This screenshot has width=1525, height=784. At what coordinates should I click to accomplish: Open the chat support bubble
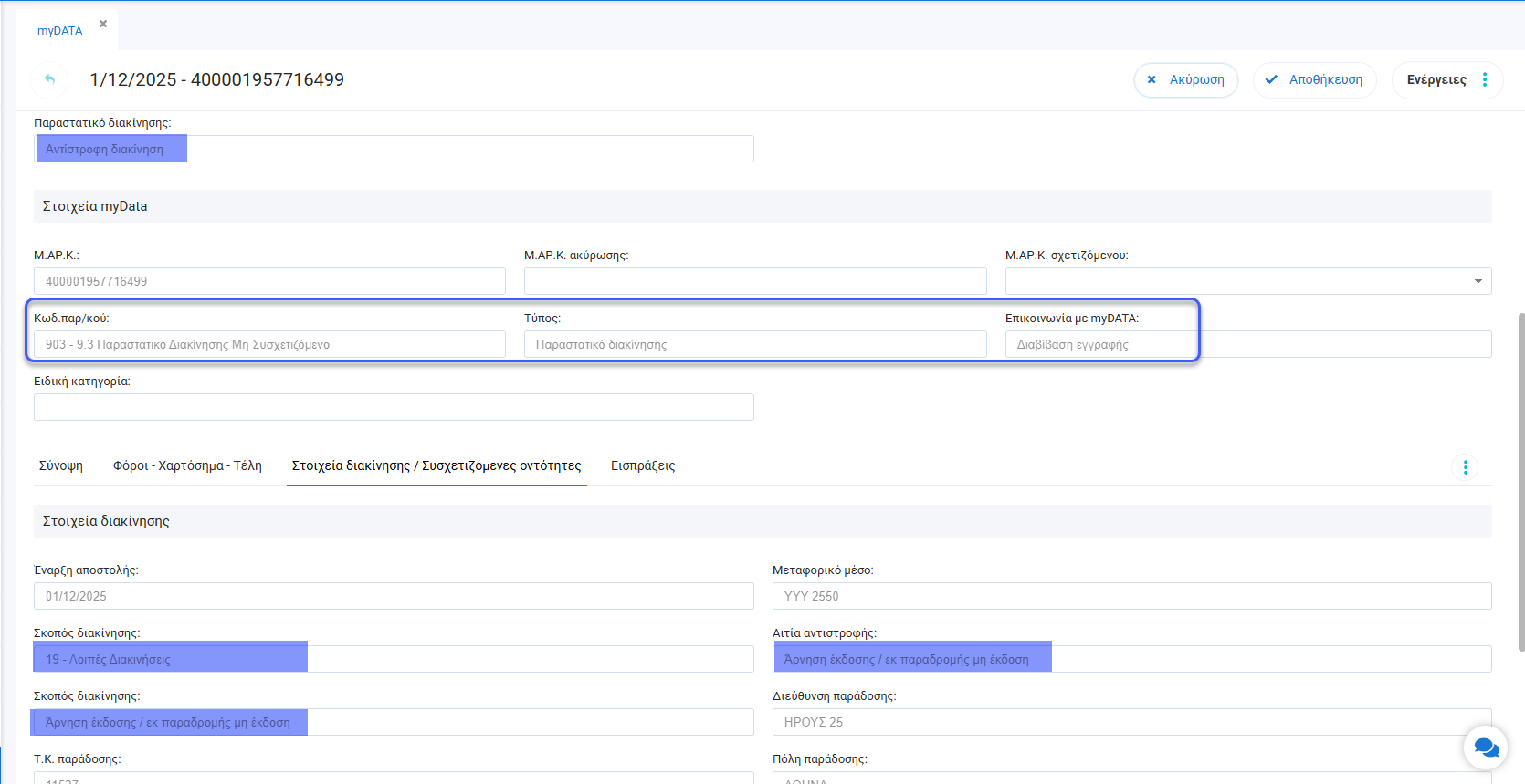[x=1485, y=747]
